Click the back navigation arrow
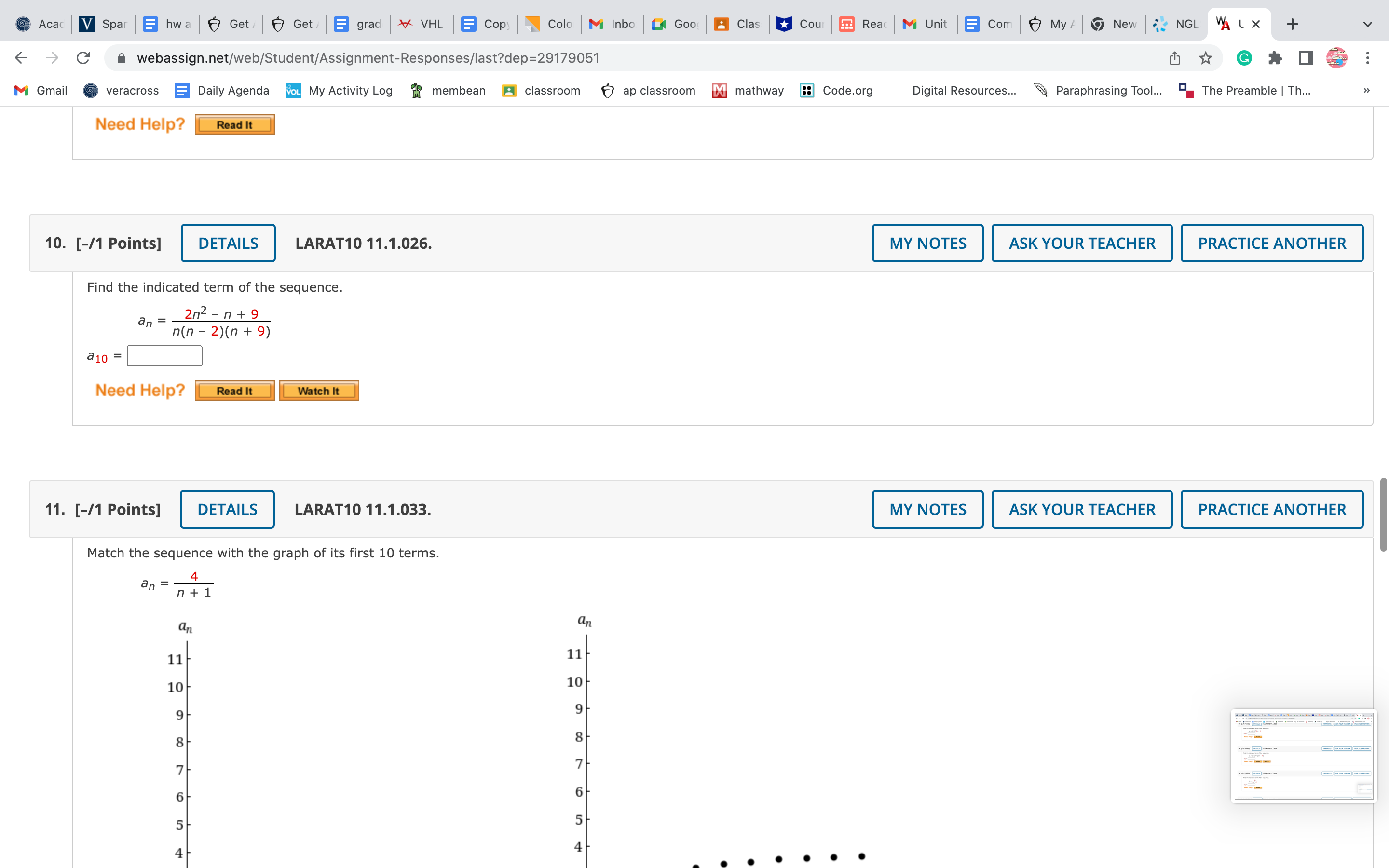 coord(21,58)
